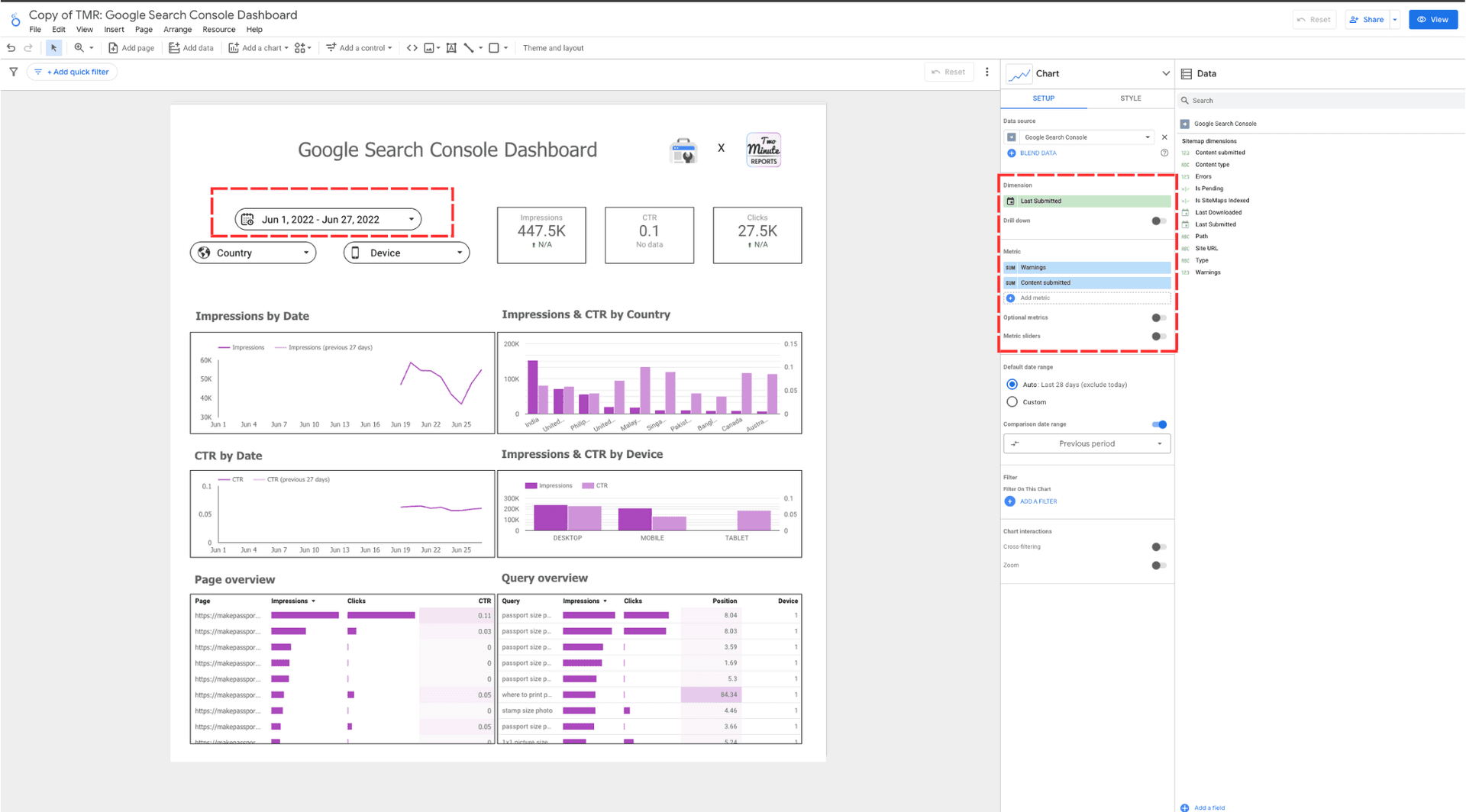Select the Clicks scorecard 27.5K

pyautogui.click(x=757, y=235)
